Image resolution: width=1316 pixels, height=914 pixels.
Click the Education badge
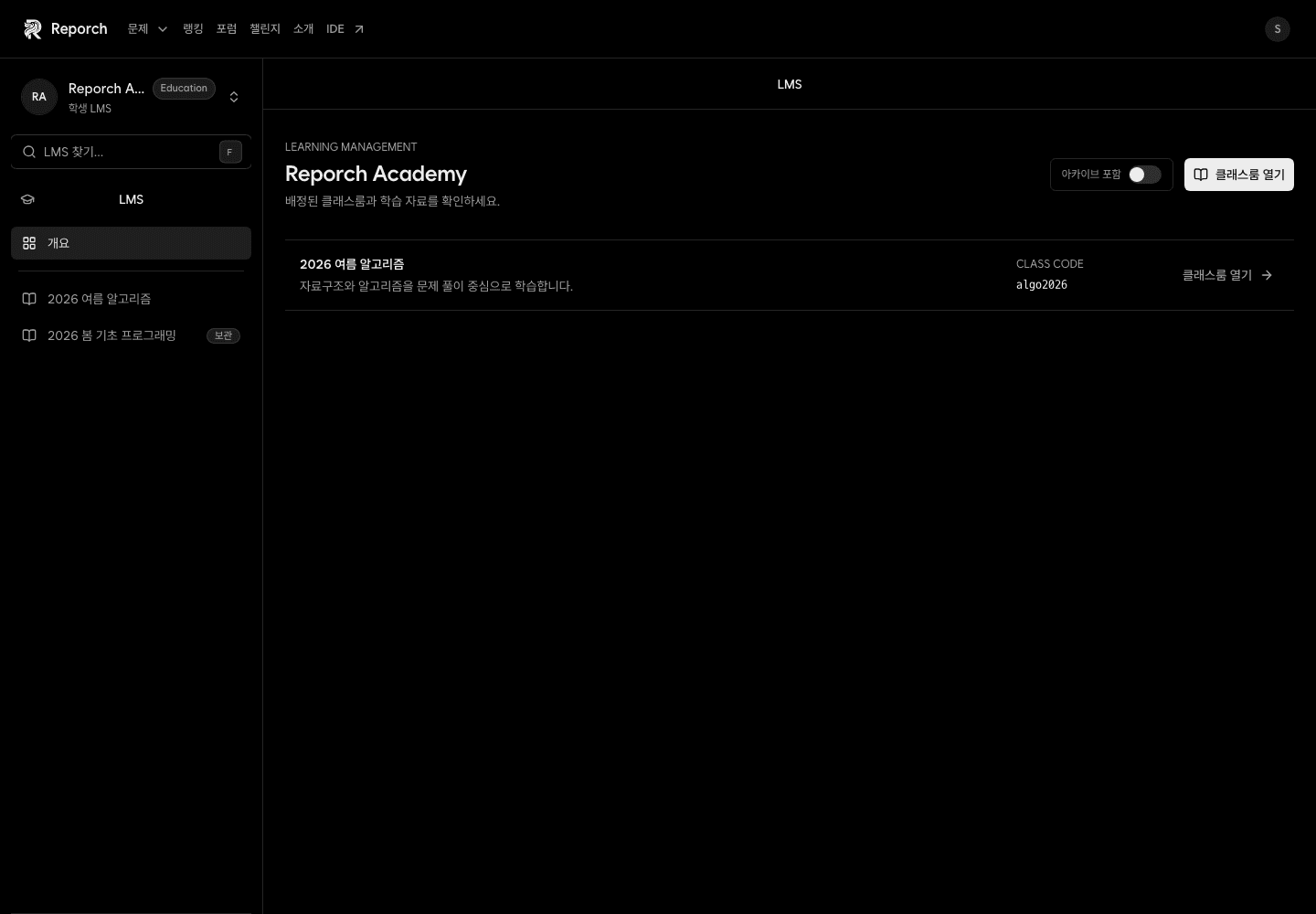184,89
